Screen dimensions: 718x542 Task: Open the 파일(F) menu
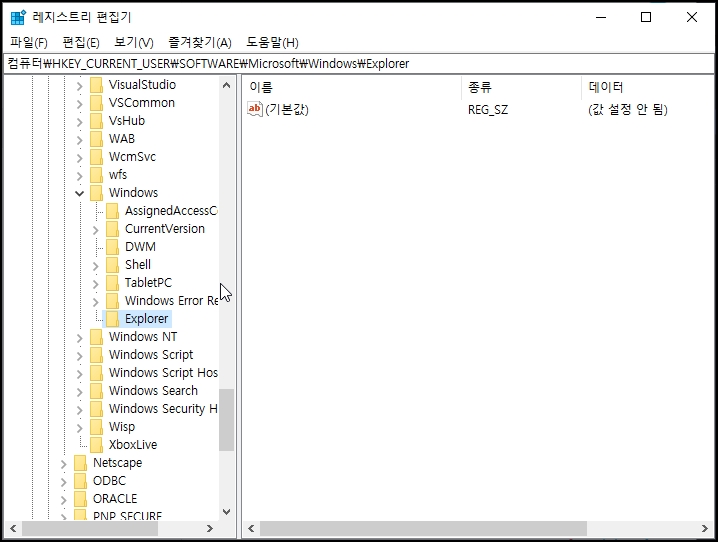tap(29, 43)
